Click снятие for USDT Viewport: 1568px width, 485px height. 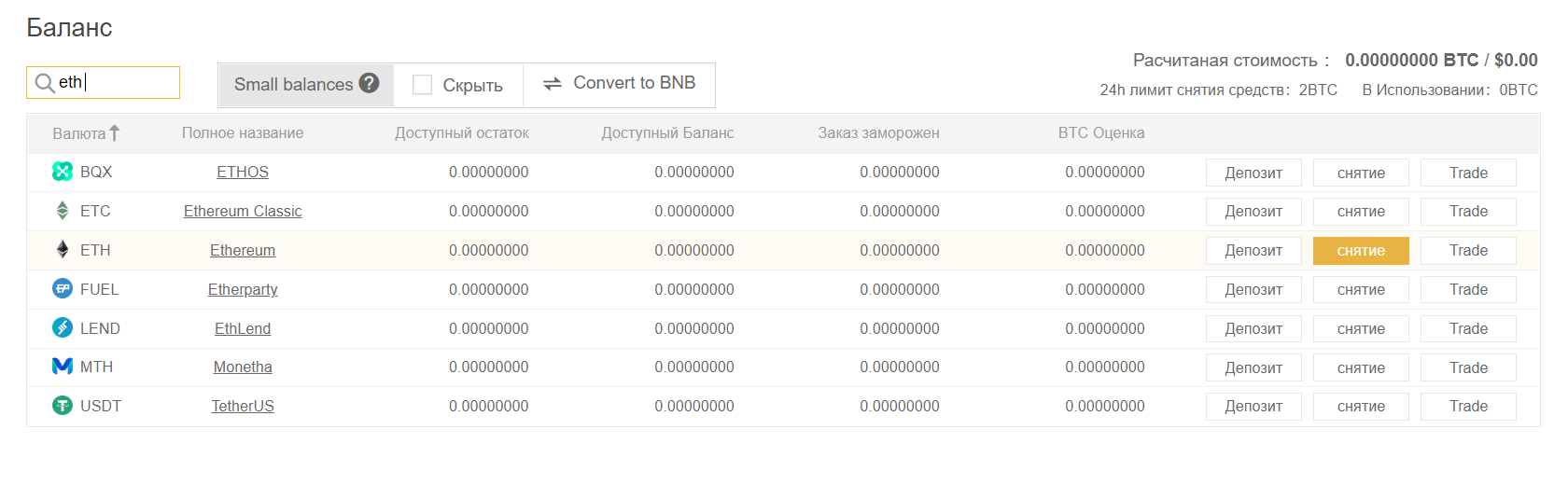pyautogui.click(x=1361, y=407)
